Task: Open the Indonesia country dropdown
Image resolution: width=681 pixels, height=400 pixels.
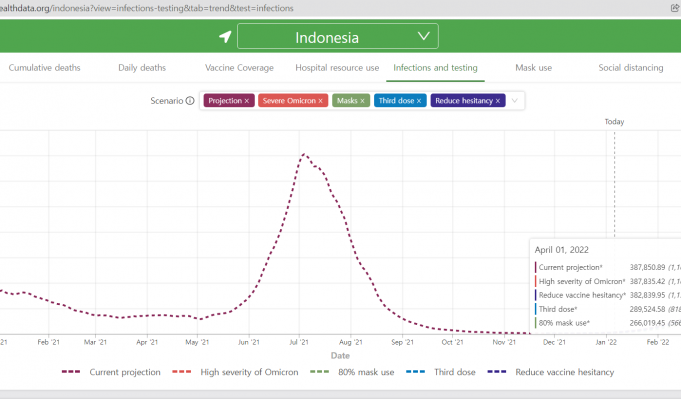Action: (x=337, y=38)
